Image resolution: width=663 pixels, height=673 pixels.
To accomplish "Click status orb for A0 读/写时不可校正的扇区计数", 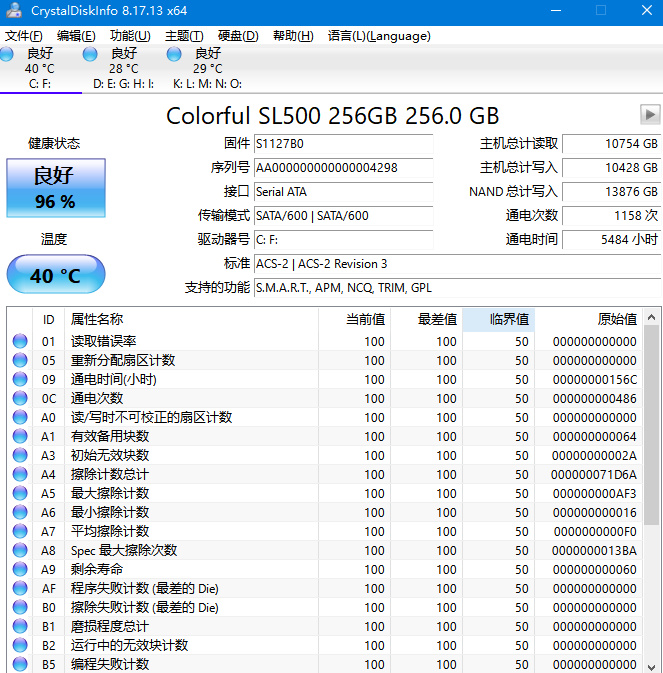I will click(x=20, y=417).
